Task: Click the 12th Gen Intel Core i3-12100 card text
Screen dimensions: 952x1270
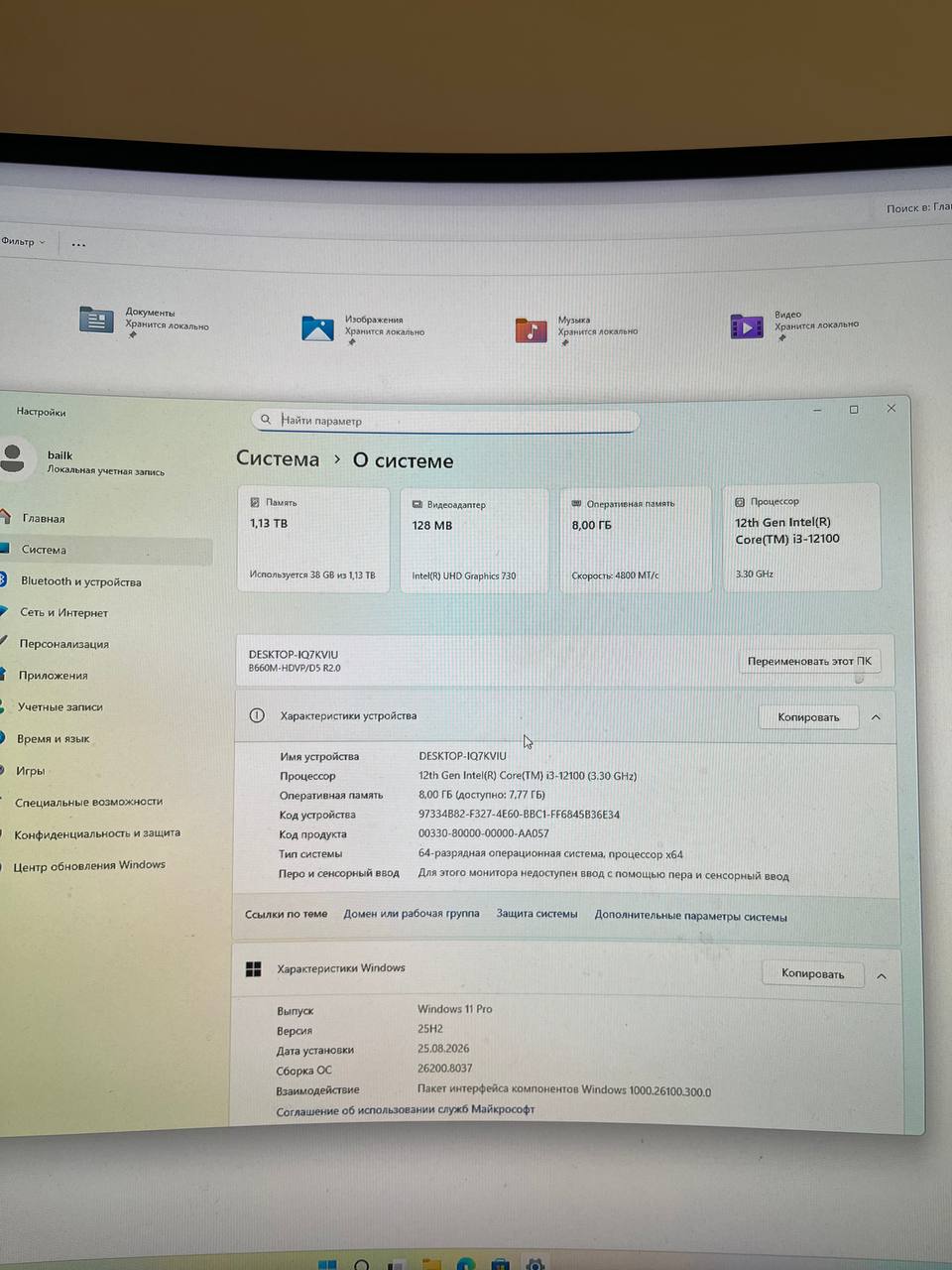Action: [x=787, y=531]
